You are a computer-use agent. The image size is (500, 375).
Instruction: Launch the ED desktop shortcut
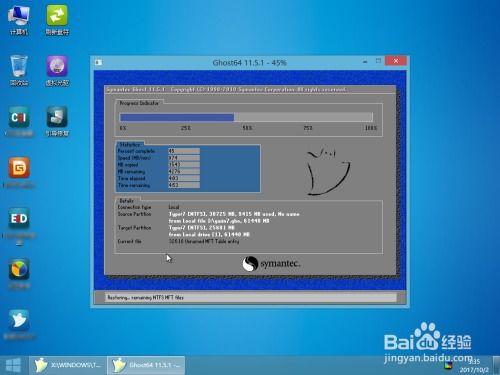[19, 226]
